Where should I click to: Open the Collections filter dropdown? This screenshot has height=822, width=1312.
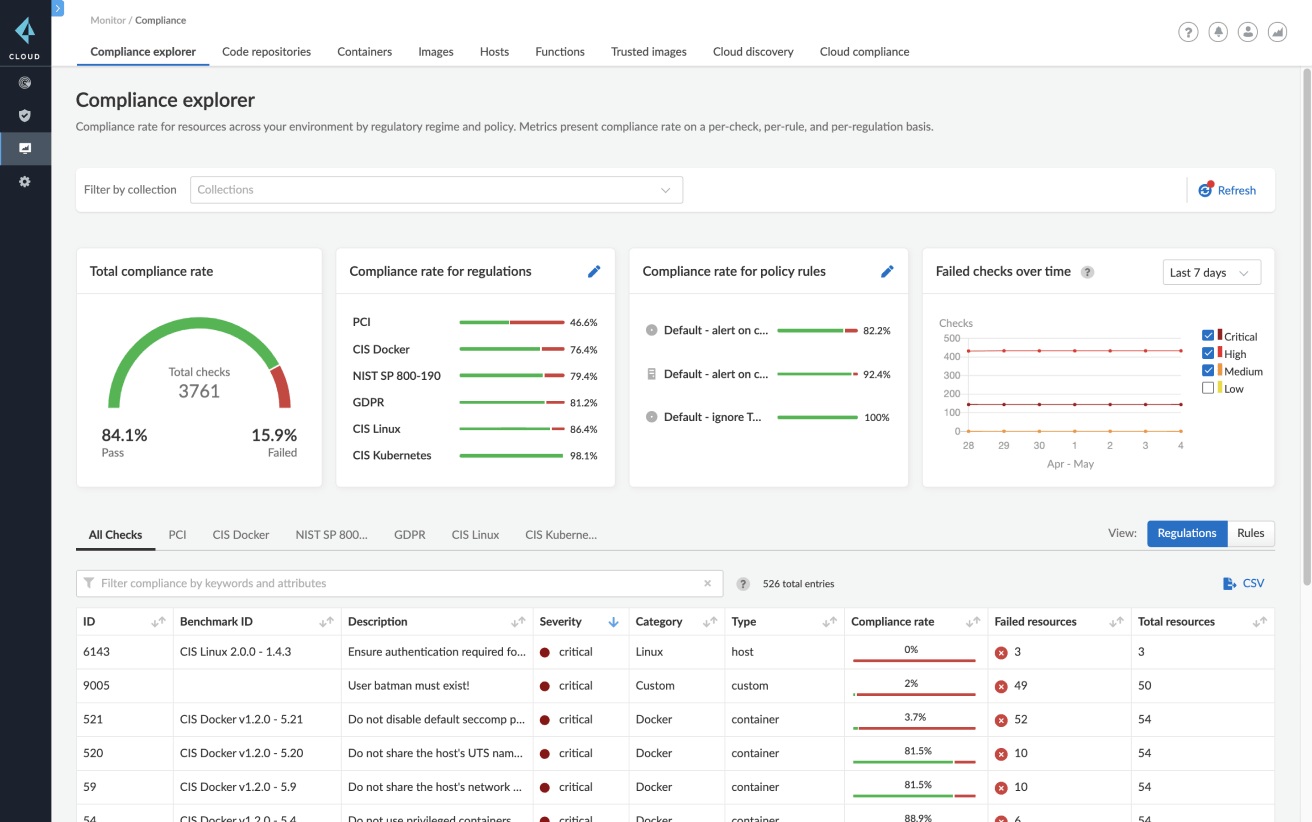[437, 189]
